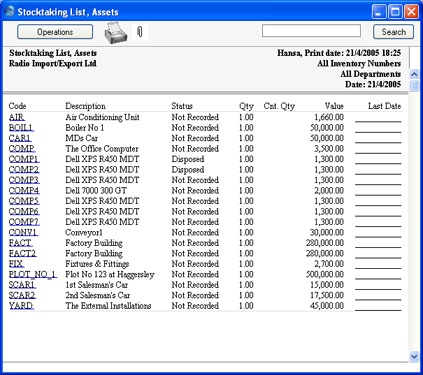Image resolution: width=423 pixels, height=375 pixels.
Task: Open the COMP7 asset link
Action: click(24, 222)
